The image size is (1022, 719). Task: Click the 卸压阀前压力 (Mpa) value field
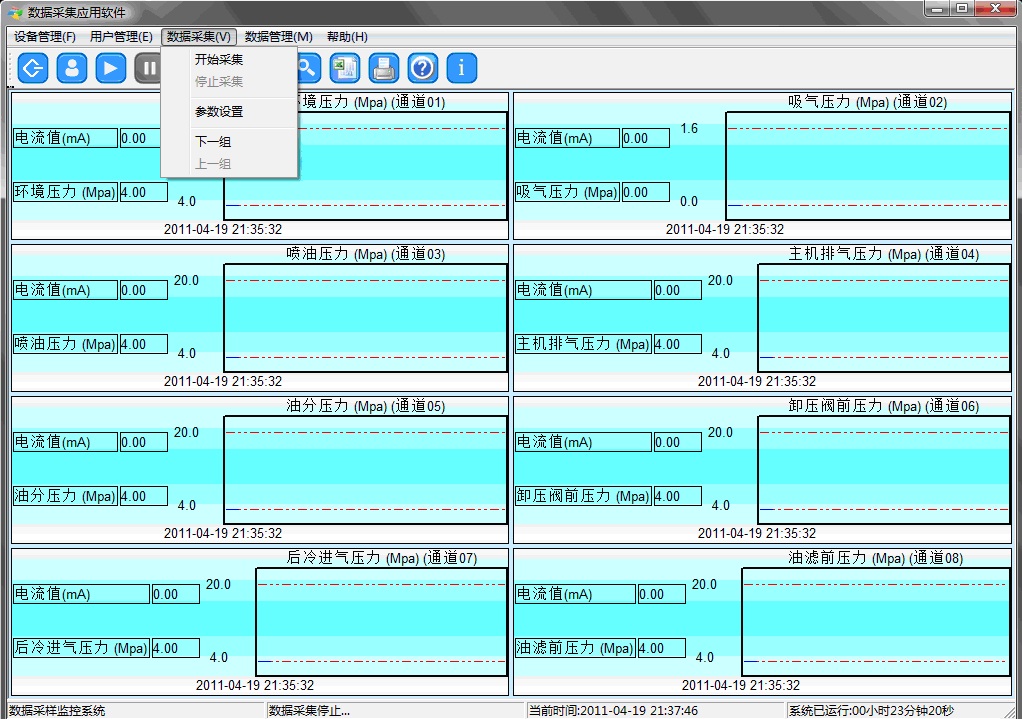(678, 496)
